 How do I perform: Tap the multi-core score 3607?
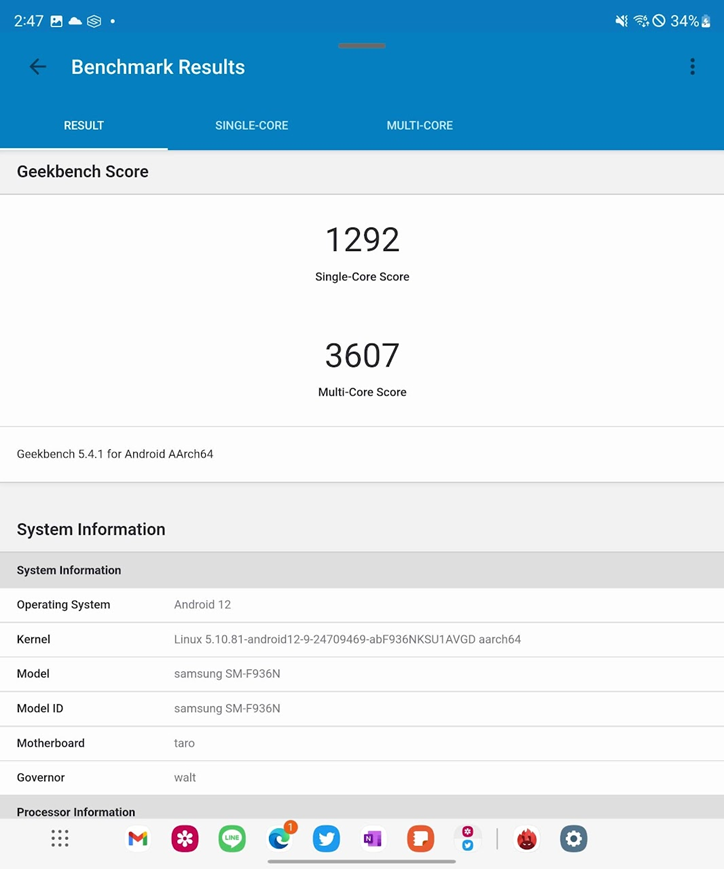click(x=362, y=356)
